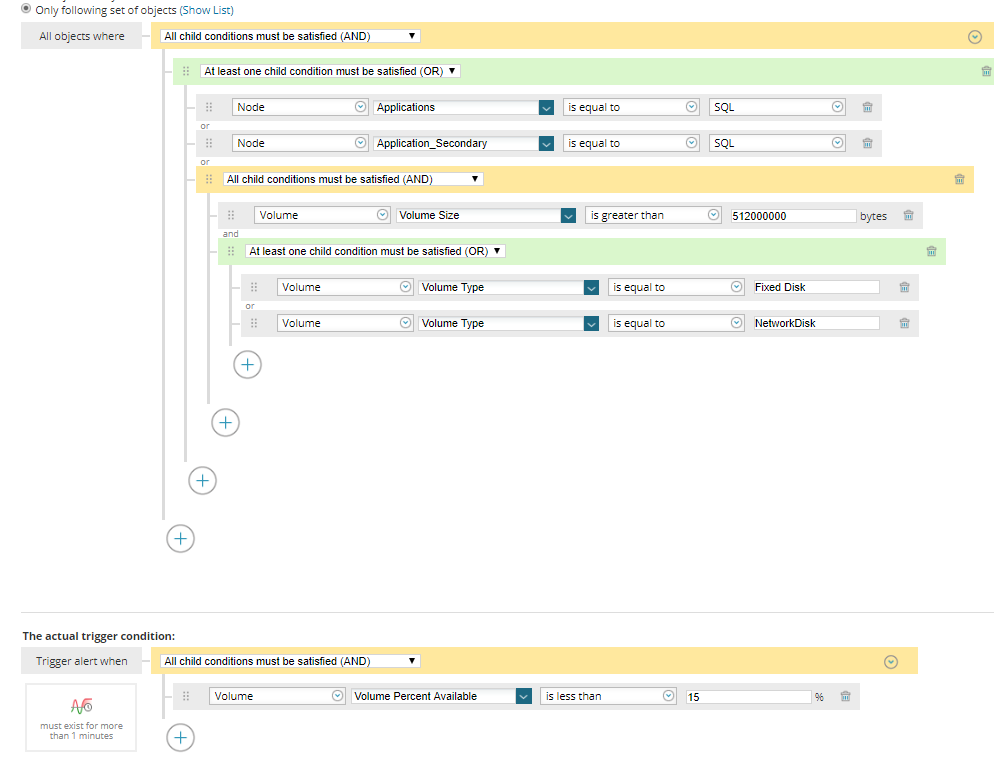Open Volume Percent Available field dropdown
This screenshot has width=994, height=759.
(x=523, y=696)
